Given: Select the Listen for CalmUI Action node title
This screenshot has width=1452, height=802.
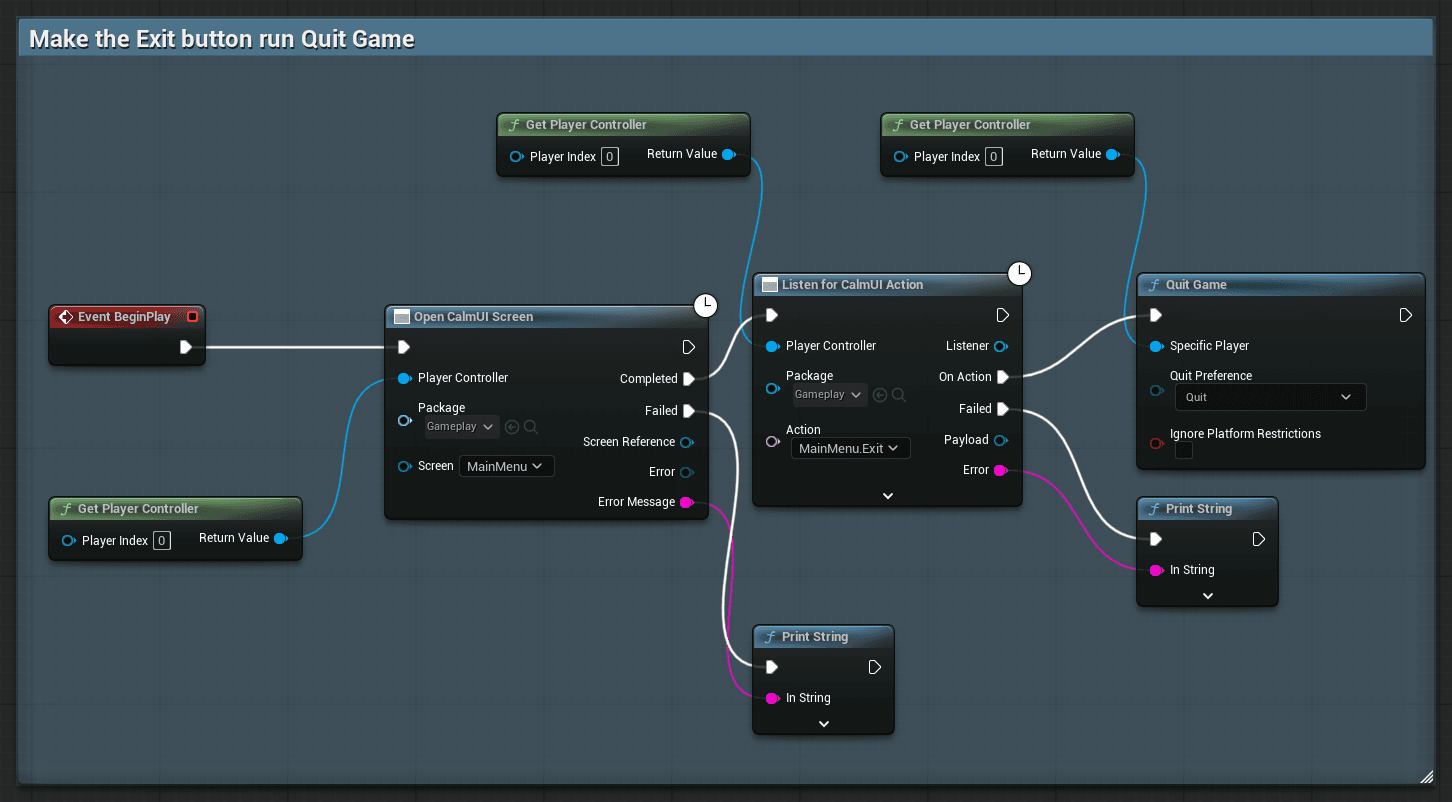Looking at the screenshot, I should 853,285.
